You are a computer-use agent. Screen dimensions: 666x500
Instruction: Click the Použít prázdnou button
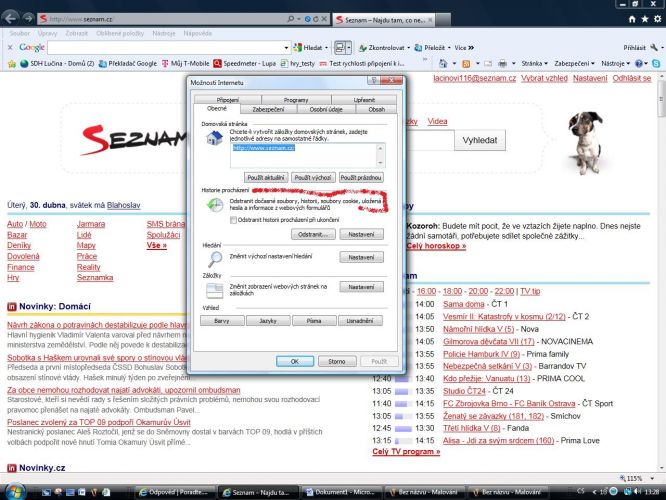pos(361,178)
